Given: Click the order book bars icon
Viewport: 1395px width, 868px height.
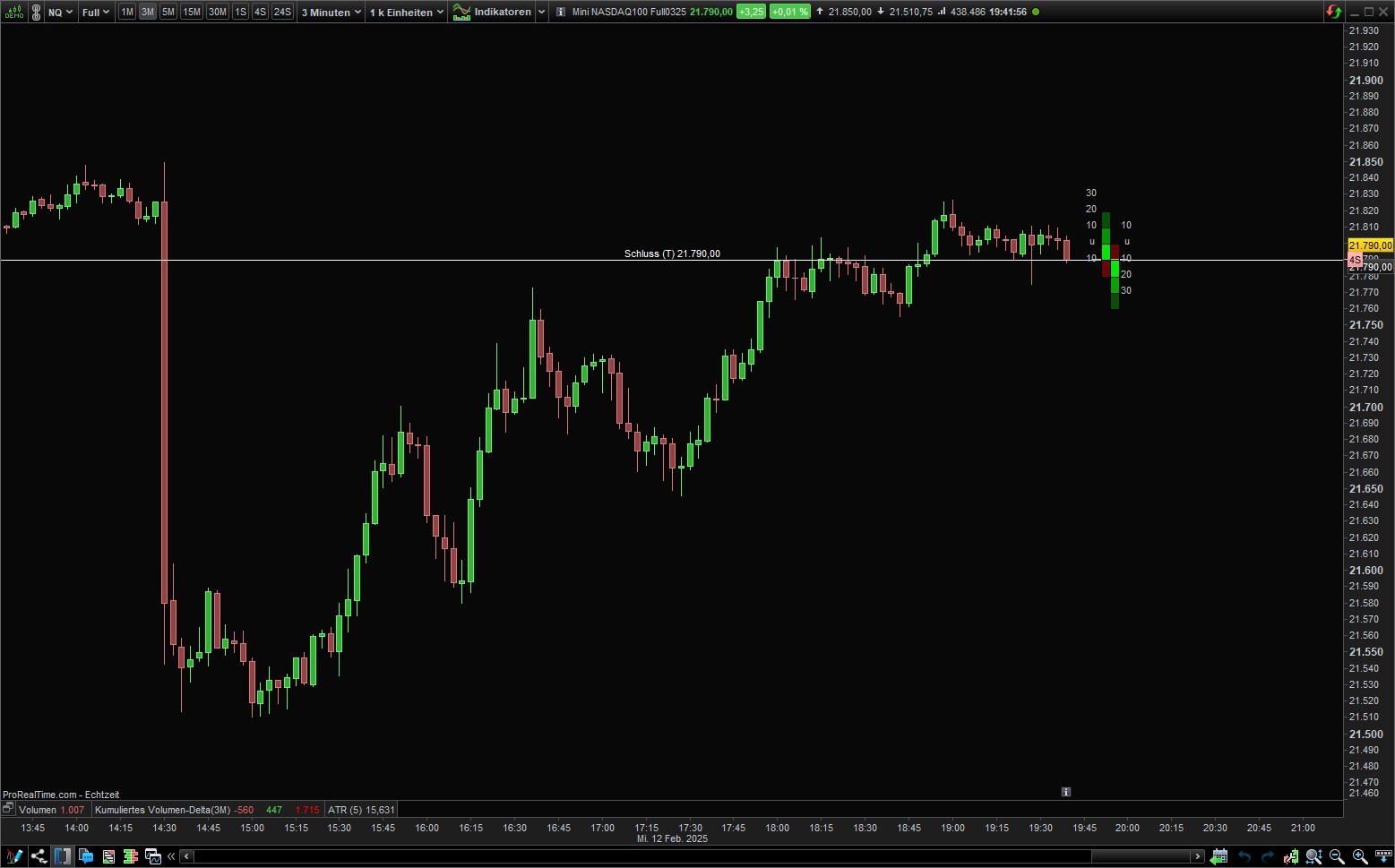Looking at the screenshot, I should (131, 856).
